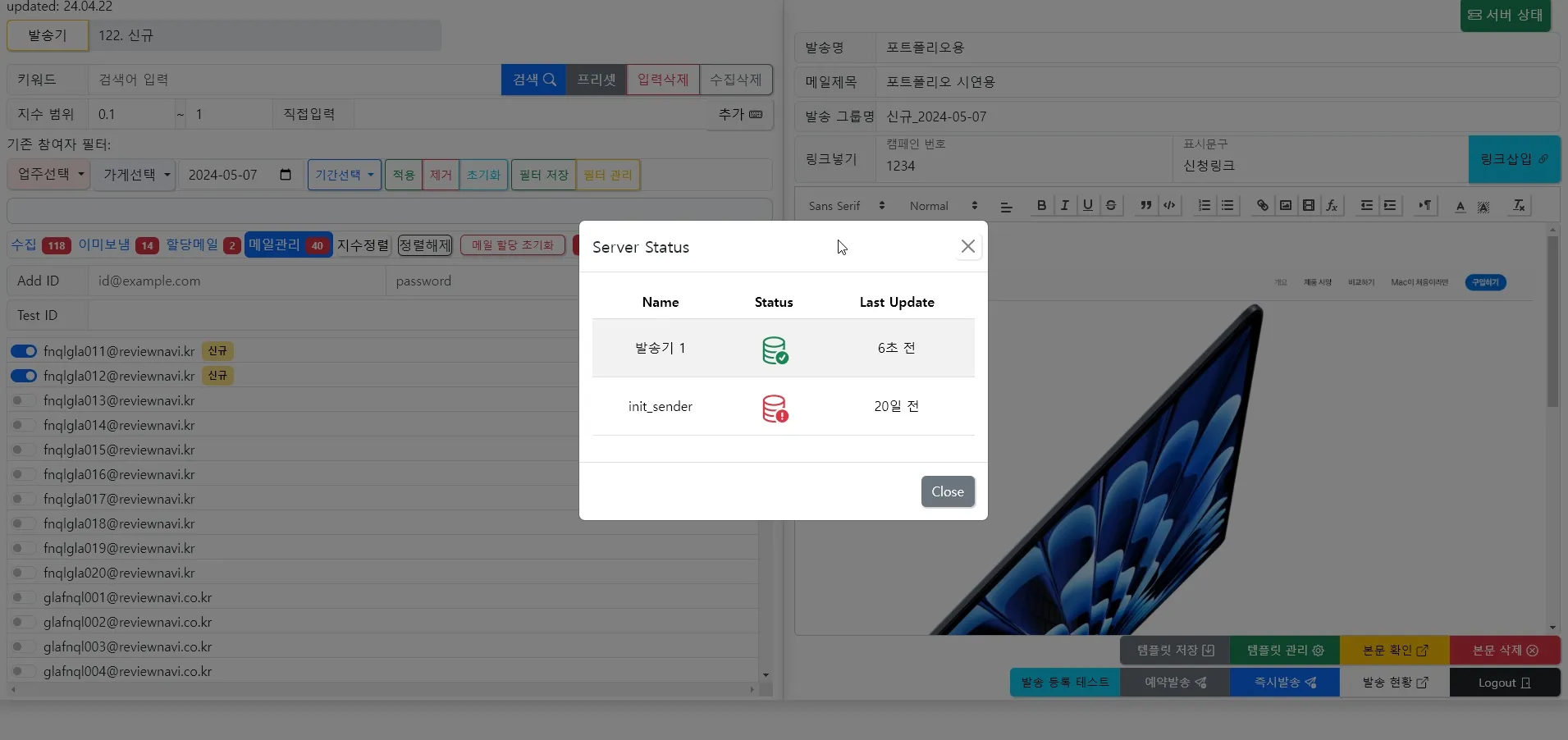Viewport: 1568px width, 740px height.
Task: Open the background highlight color picker
Action: [1483, 206]
